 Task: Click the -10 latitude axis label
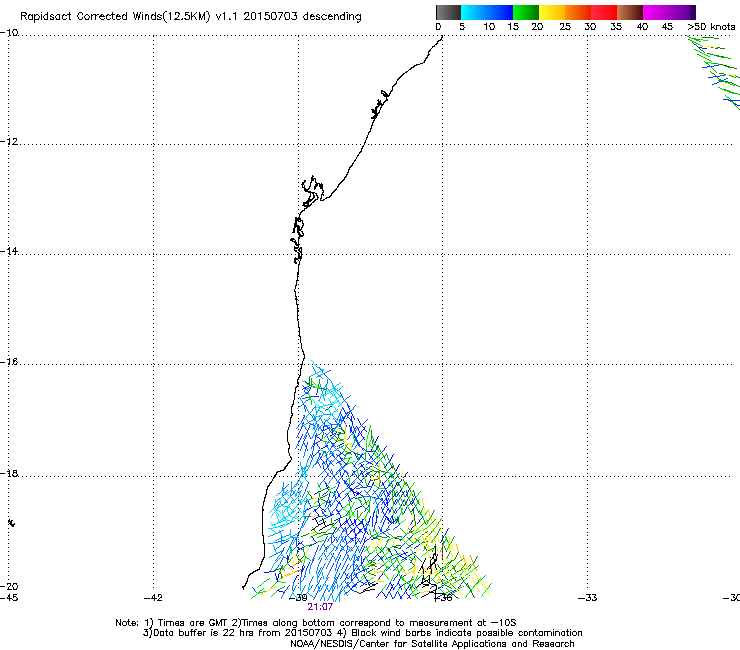9,33
